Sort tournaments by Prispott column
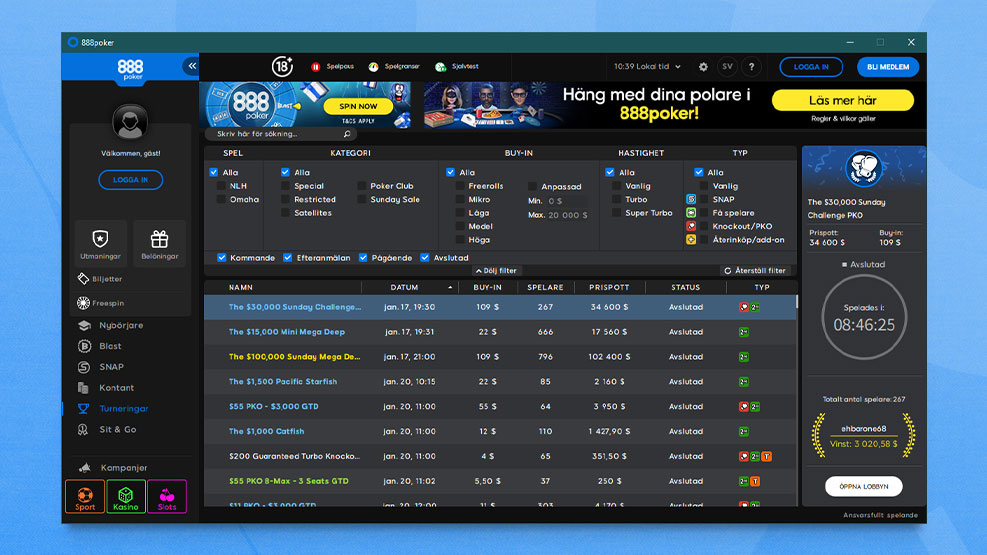 (x=609, y=287)
